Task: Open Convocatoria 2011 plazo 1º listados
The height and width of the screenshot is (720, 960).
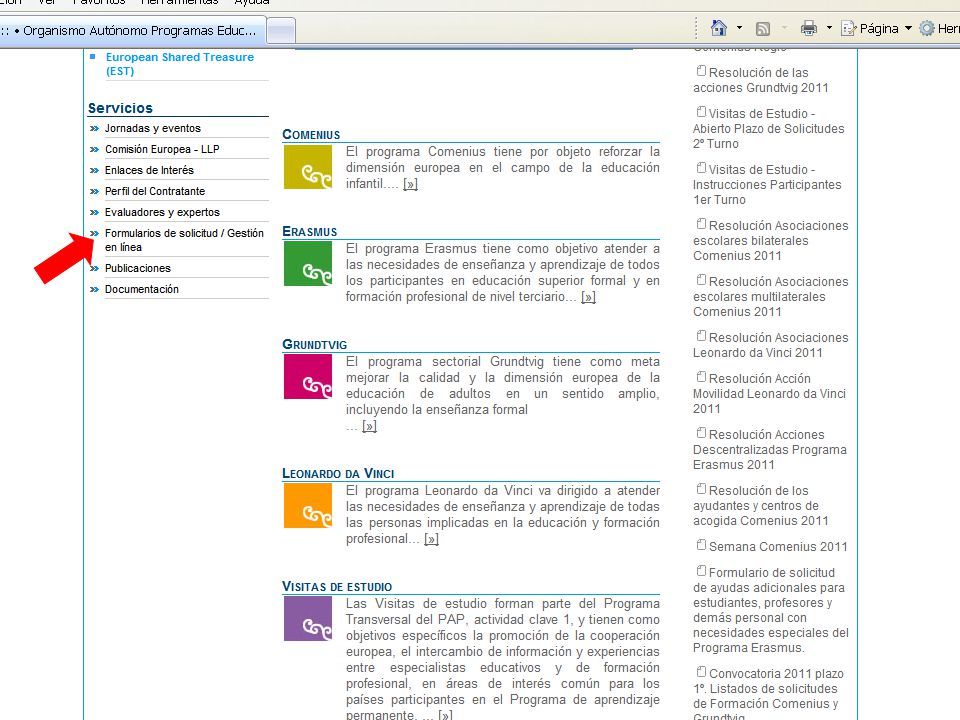Action: point(768,696)
